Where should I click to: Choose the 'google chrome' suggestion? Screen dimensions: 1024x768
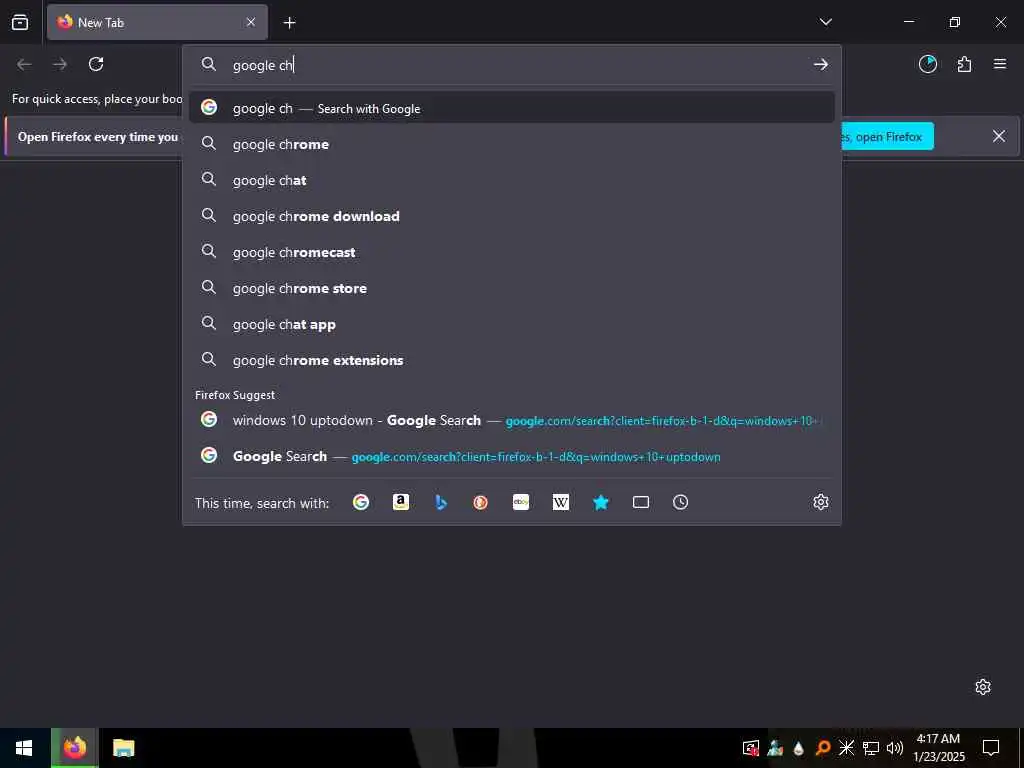[x=511, y=144]
